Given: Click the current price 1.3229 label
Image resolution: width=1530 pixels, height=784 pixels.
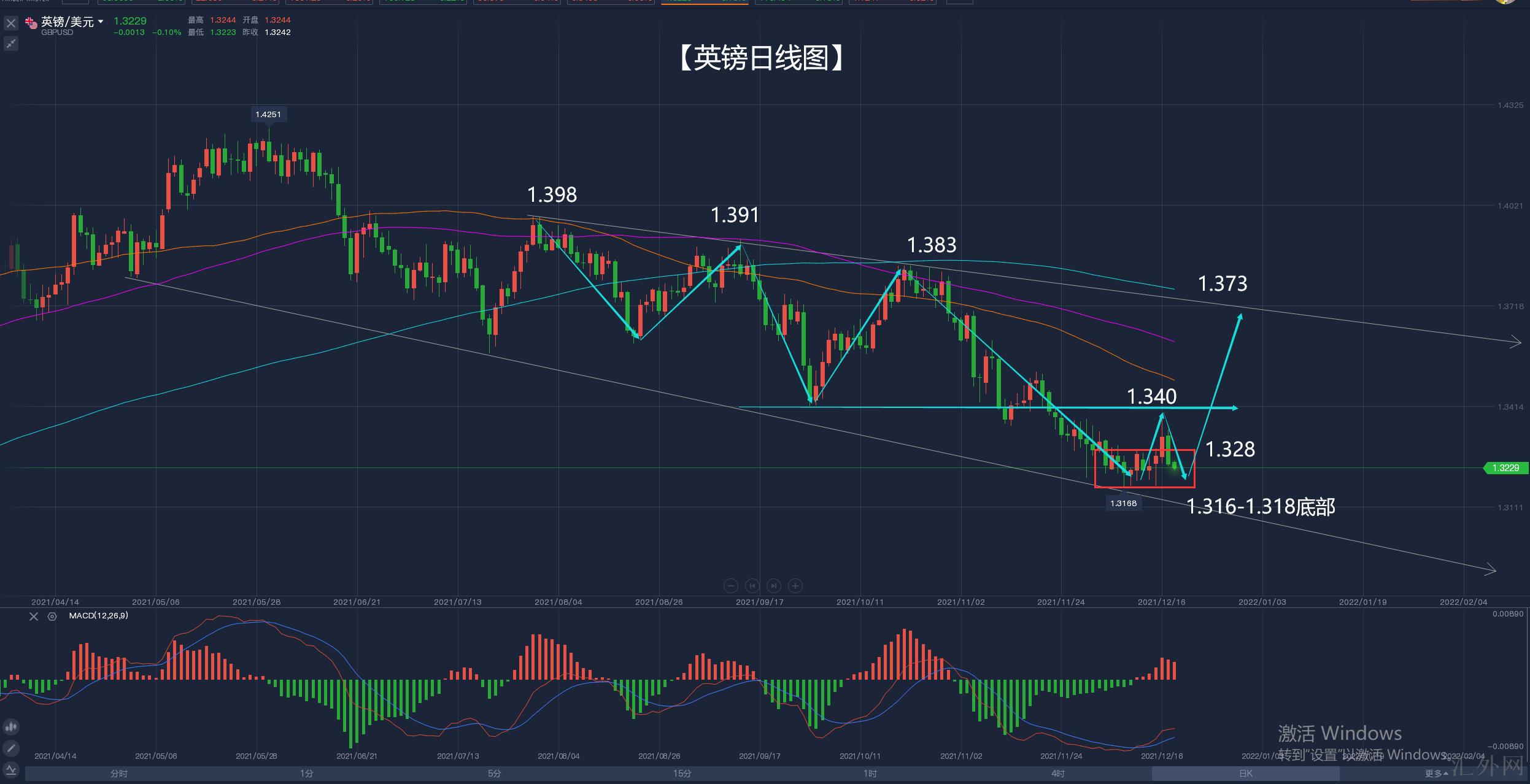Looking at the screenshot, I should [x=1505, y=468].
